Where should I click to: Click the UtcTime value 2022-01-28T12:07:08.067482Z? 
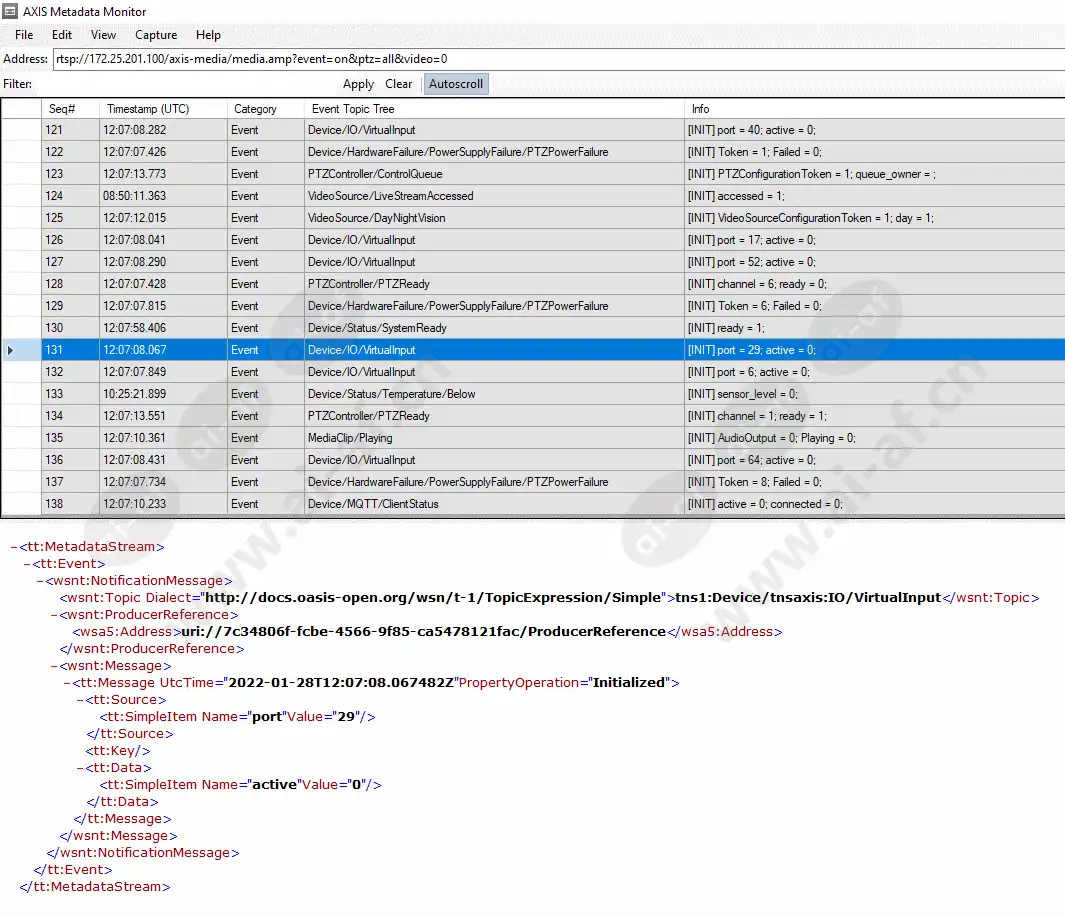(x=341, y=683)
